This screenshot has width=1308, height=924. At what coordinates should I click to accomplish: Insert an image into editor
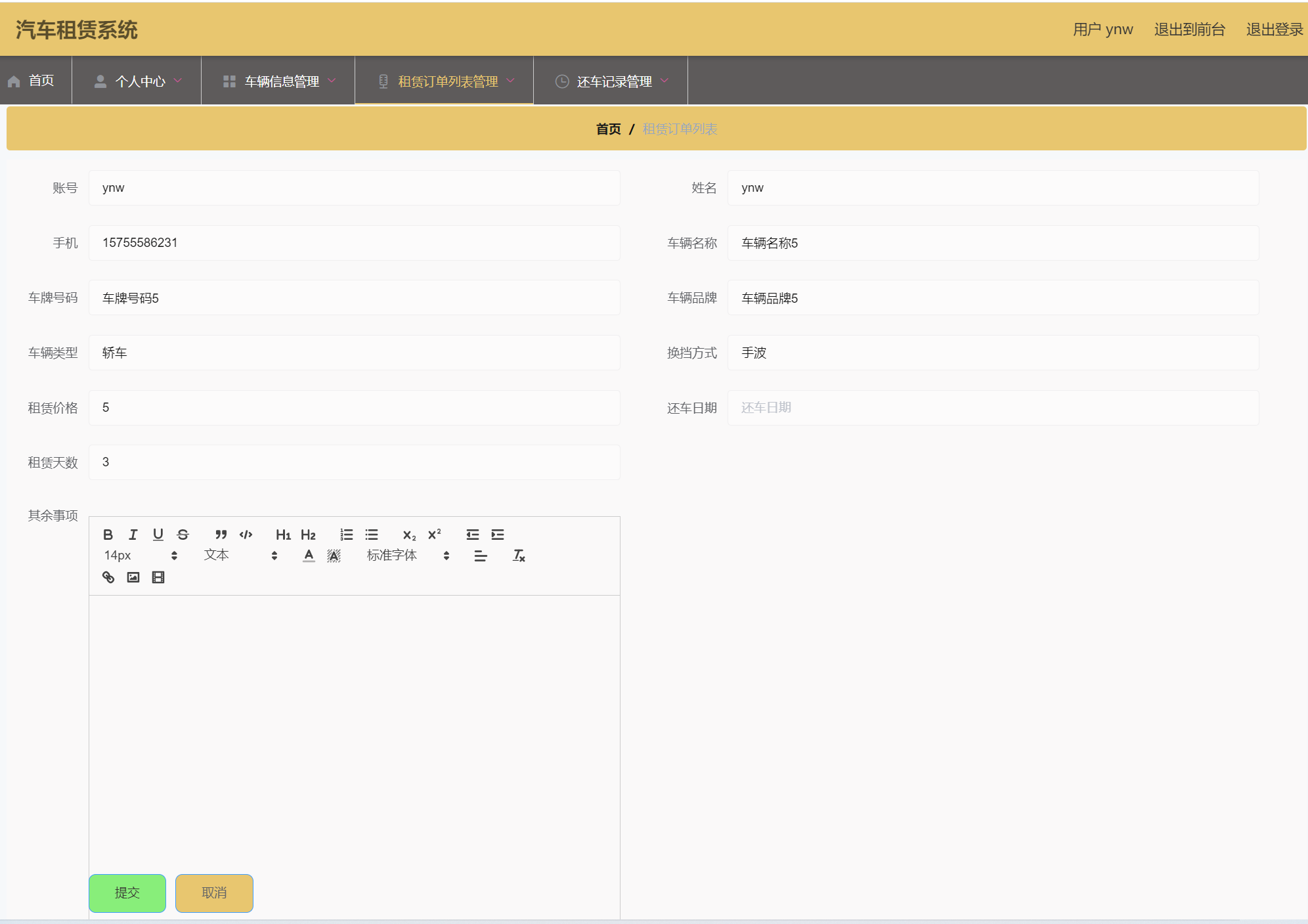tap(133, 577)
